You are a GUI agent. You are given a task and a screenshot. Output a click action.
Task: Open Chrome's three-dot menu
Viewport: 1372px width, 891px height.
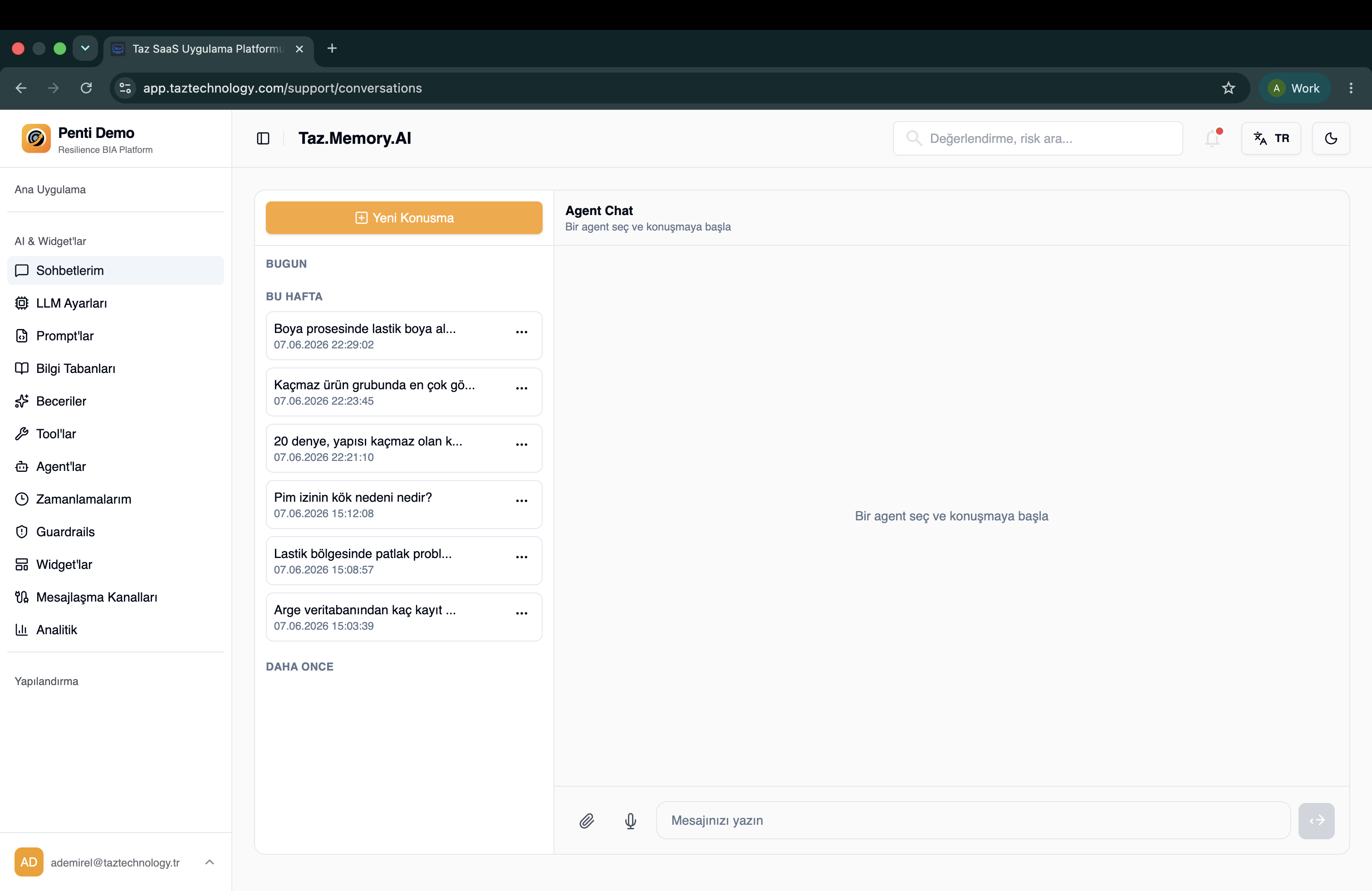click(1351, 88)
